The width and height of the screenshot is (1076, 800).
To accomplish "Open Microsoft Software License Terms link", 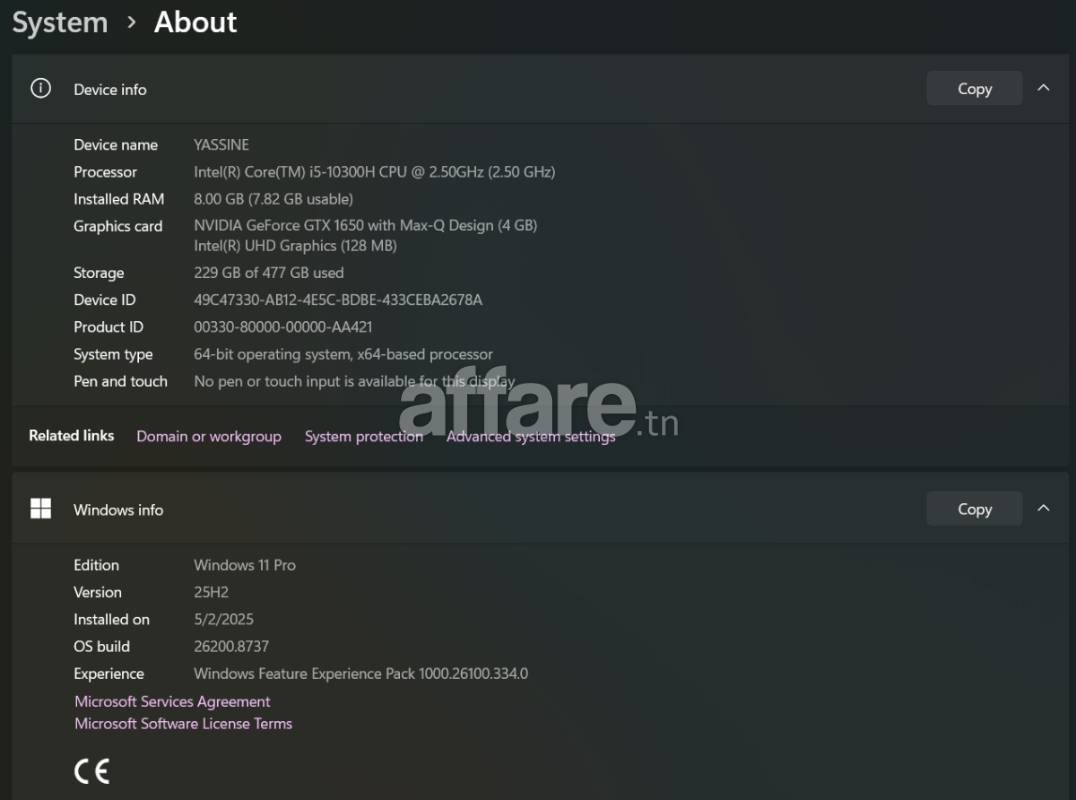I will point(183,723).
